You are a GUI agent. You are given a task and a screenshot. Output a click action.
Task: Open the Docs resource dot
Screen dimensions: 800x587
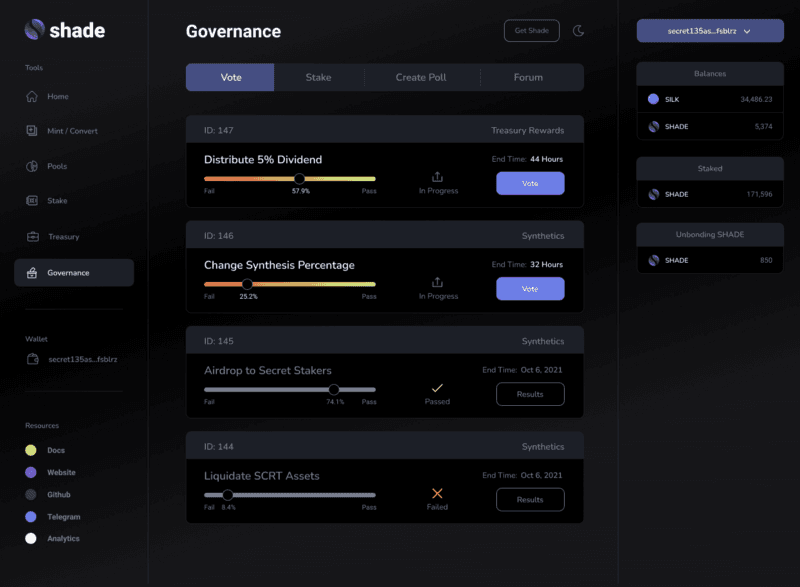point(31,450)
